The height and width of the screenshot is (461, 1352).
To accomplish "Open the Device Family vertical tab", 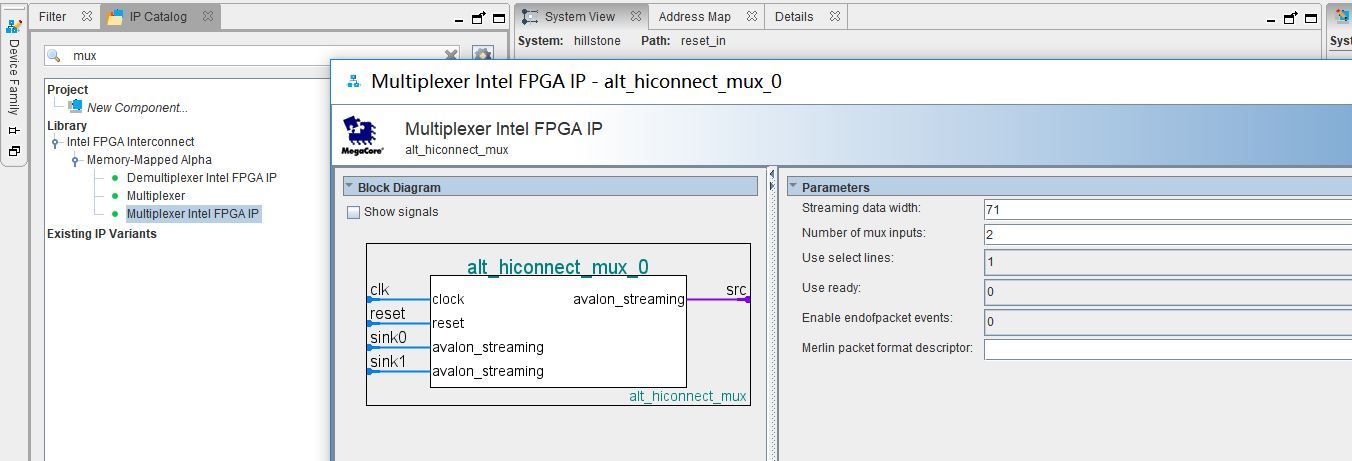I will (14, 78).
